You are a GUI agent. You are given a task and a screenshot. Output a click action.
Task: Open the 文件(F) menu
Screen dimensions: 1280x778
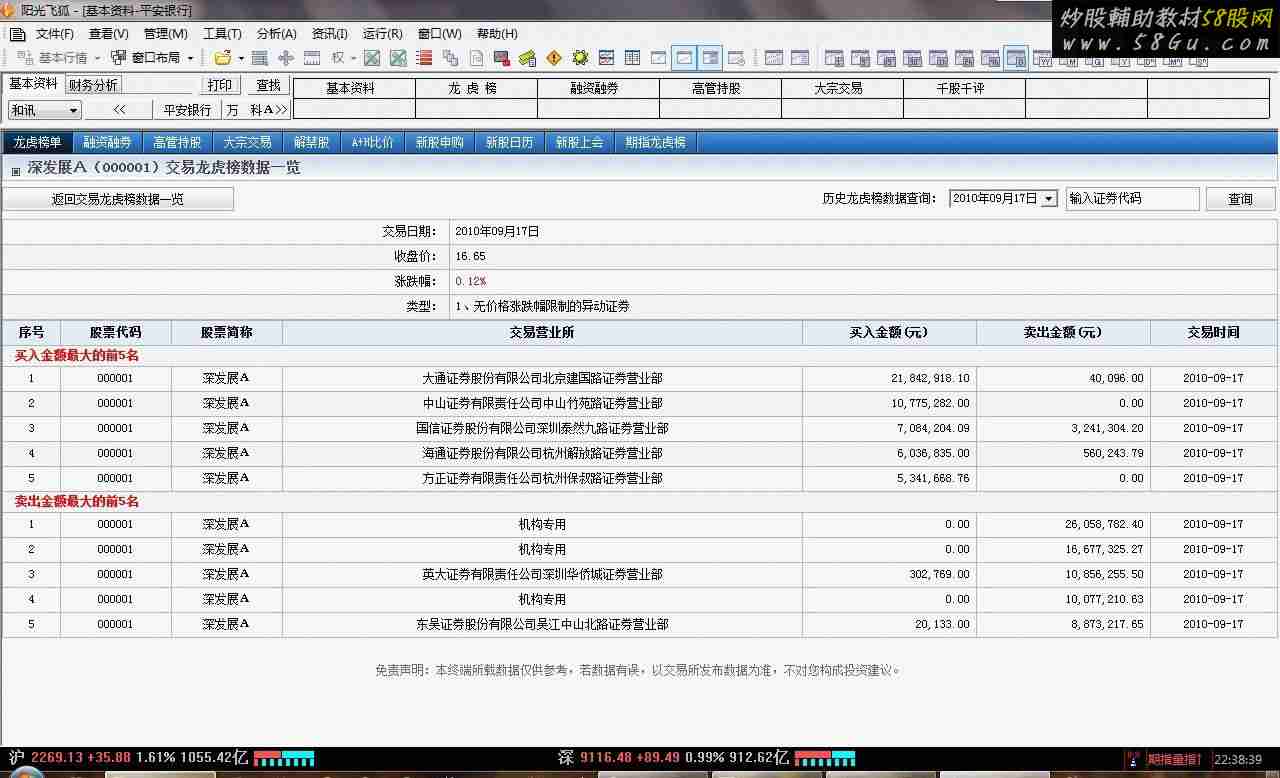[55, 34]
